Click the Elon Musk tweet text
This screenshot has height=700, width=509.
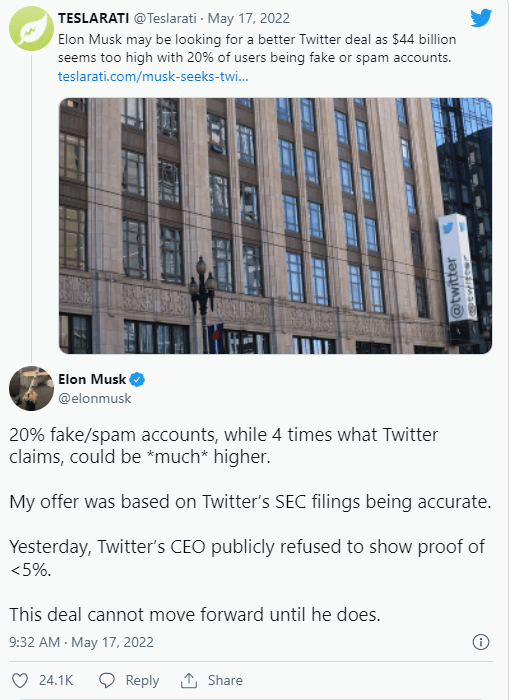coord(250,525)
